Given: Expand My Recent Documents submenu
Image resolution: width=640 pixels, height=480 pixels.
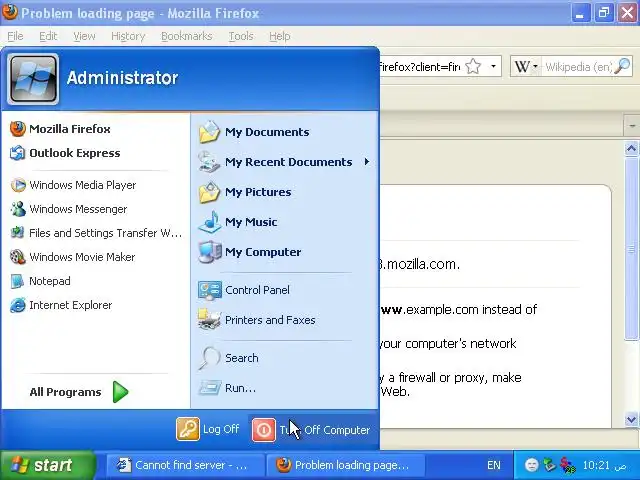Looking at the screenshot, I should tap(367, 162).
